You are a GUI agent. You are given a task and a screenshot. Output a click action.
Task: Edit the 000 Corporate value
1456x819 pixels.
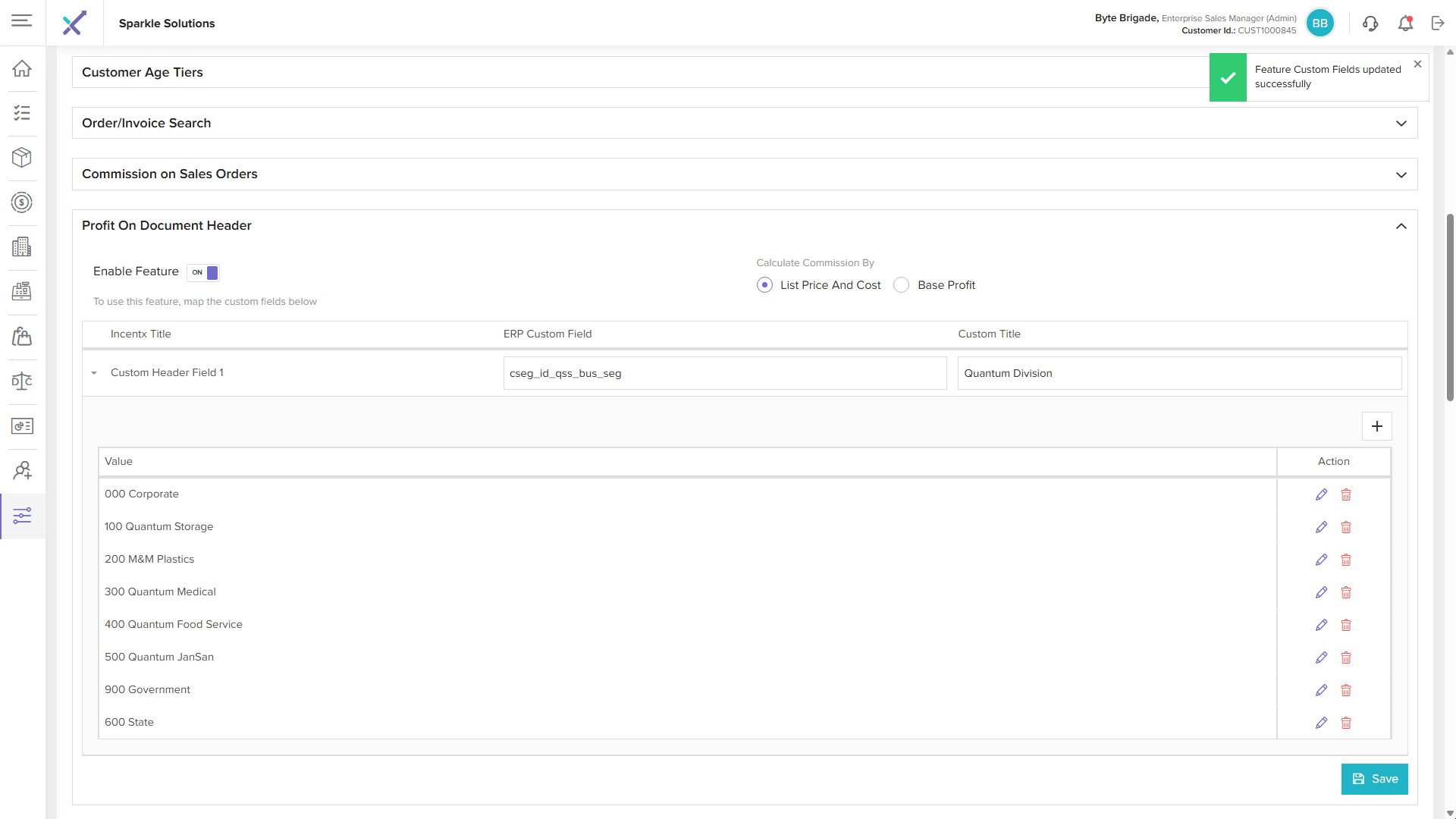coord(1321,494)
